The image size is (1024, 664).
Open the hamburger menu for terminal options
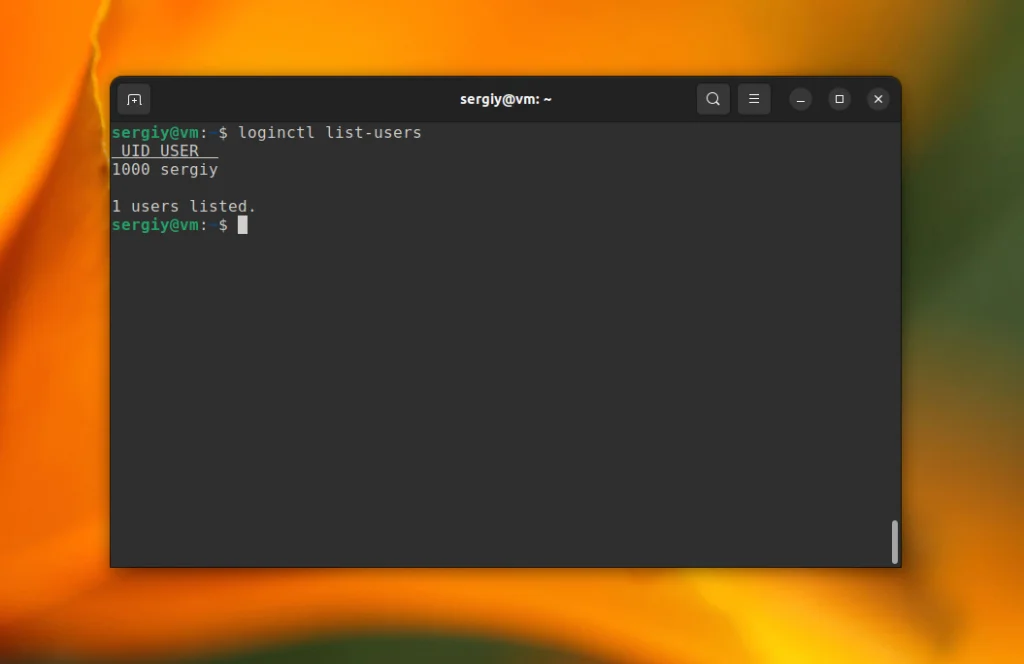pos(754,99)
